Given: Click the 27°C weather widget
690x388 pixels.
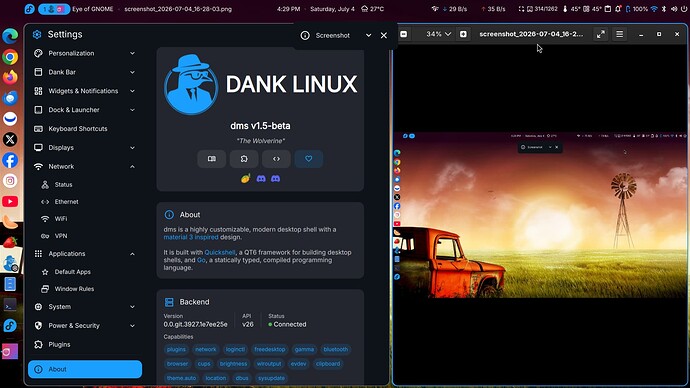Looking at the screenshot, I should coord(372,9).
